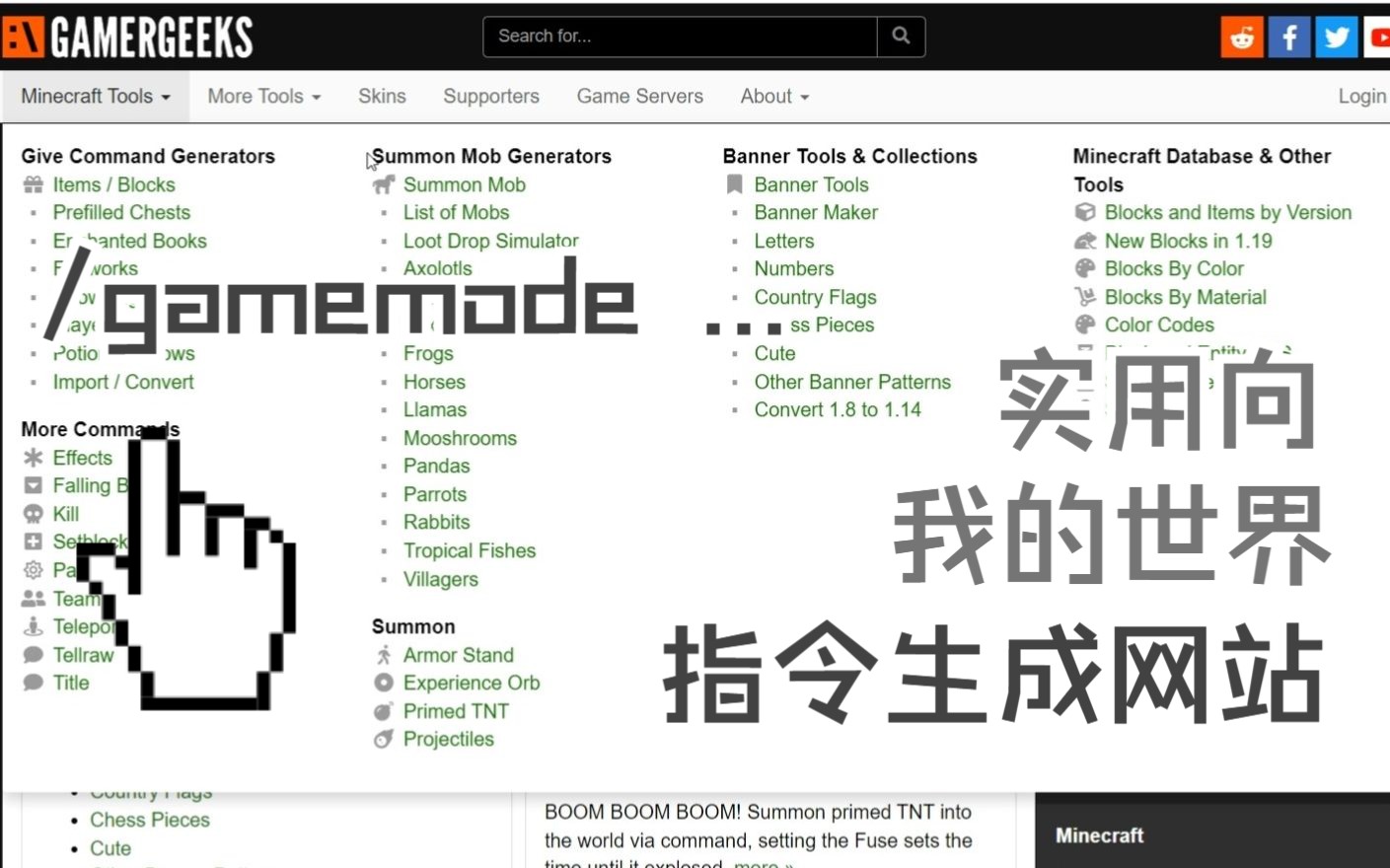Click the search magnifier button

point(901,36)
